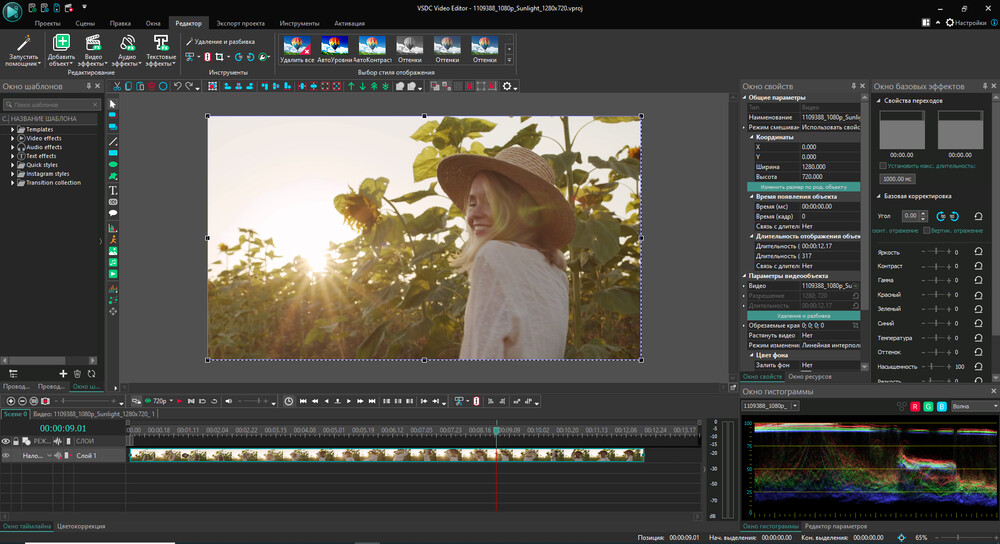Open Audio effects in the ribbon
1000x544 pixels.
coord(127,50)
